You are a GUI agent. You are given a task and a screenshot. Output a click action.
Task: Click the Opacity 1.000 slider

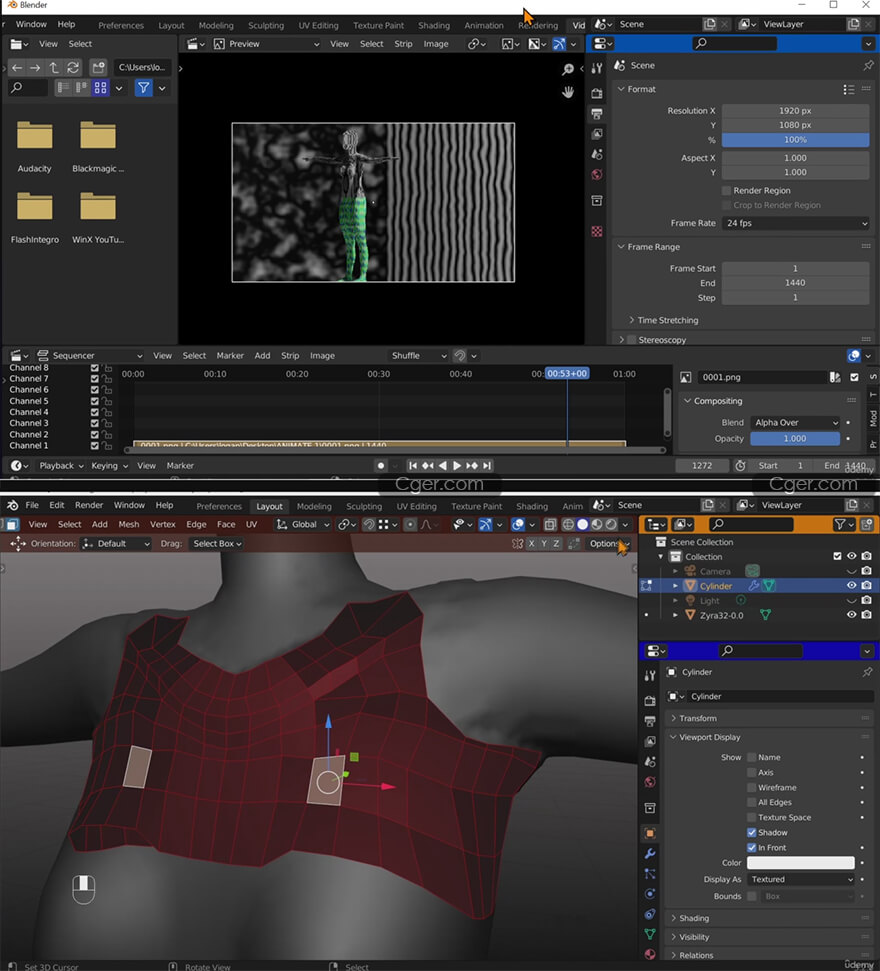[795, 438]
